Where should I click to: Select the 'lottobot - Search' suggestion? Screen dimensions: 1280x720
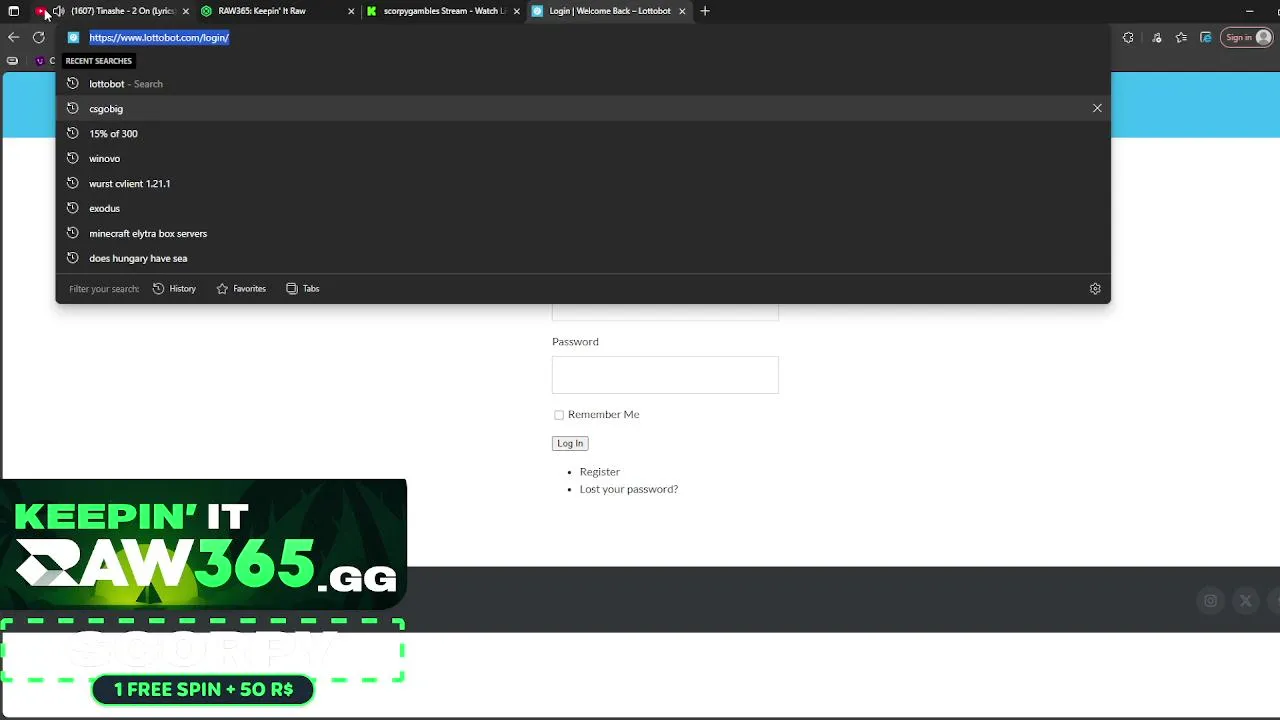point(583,84)
